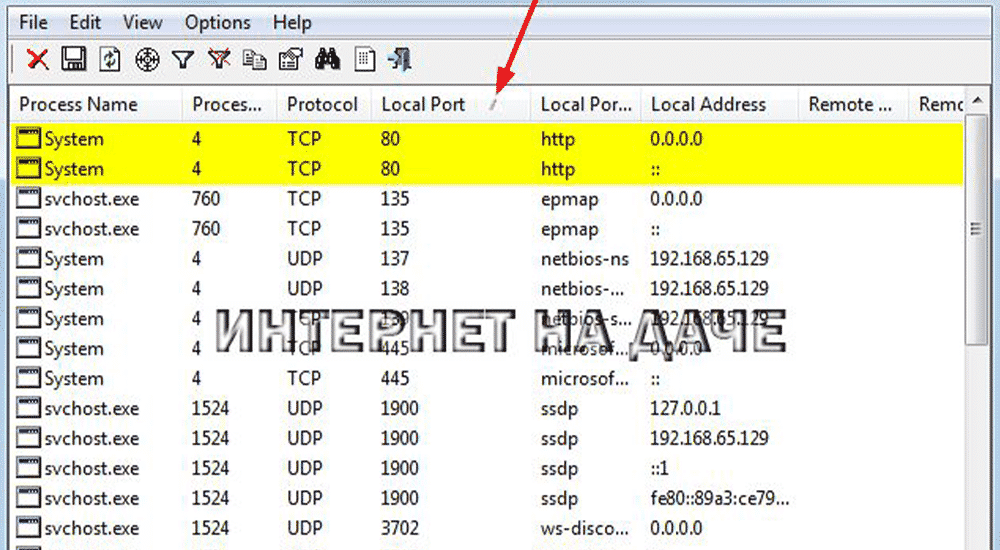Click the copy selected items icon

coord(255,60)
